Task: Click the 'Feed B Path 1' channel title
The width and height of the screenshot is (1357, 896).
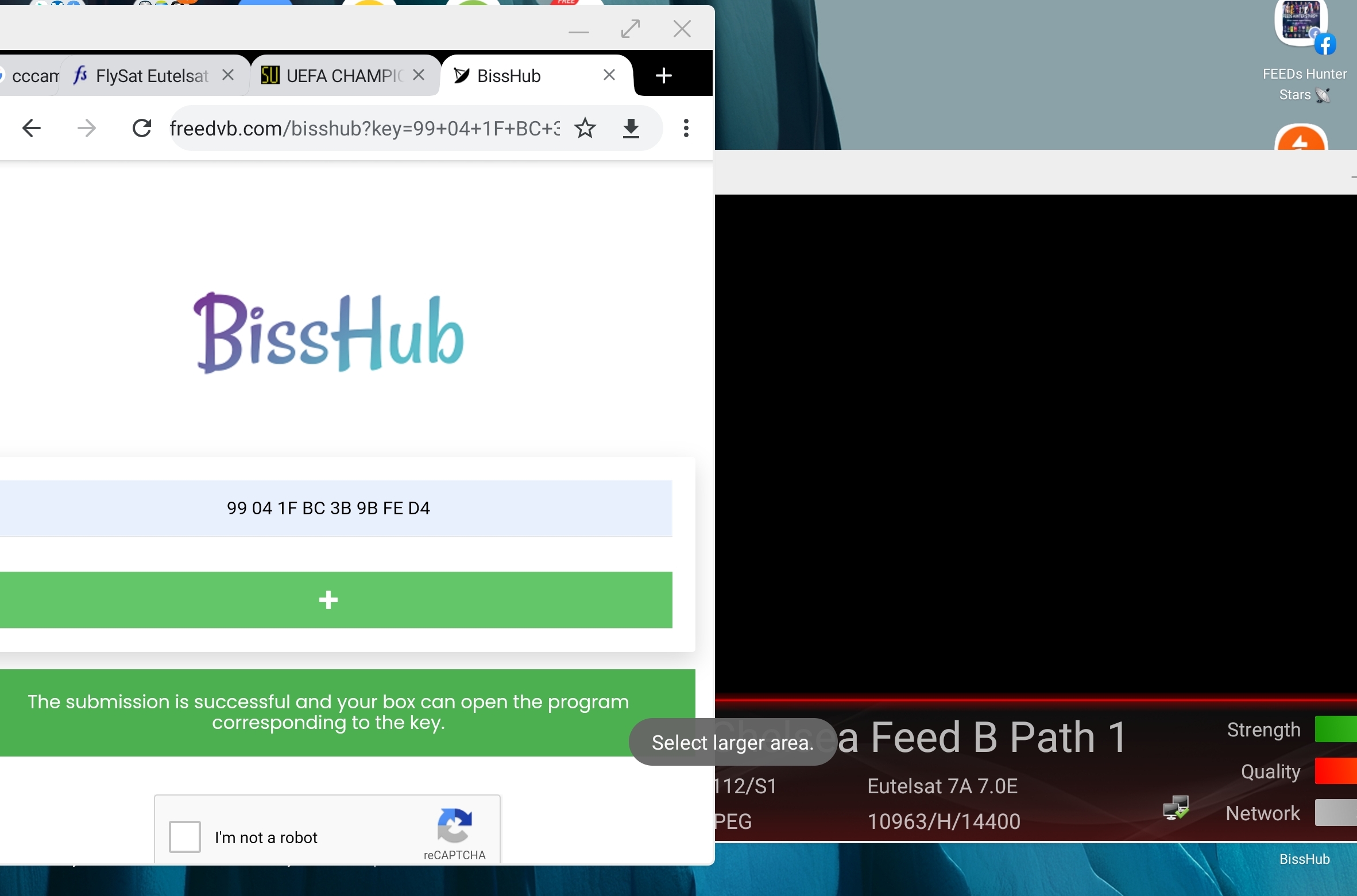Action: [x=999, y=737]
